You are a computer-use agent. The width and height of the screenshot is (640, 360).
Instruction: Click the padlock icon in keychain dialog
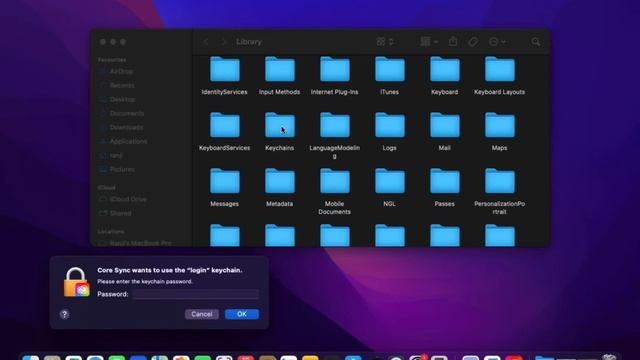(76, 282)
